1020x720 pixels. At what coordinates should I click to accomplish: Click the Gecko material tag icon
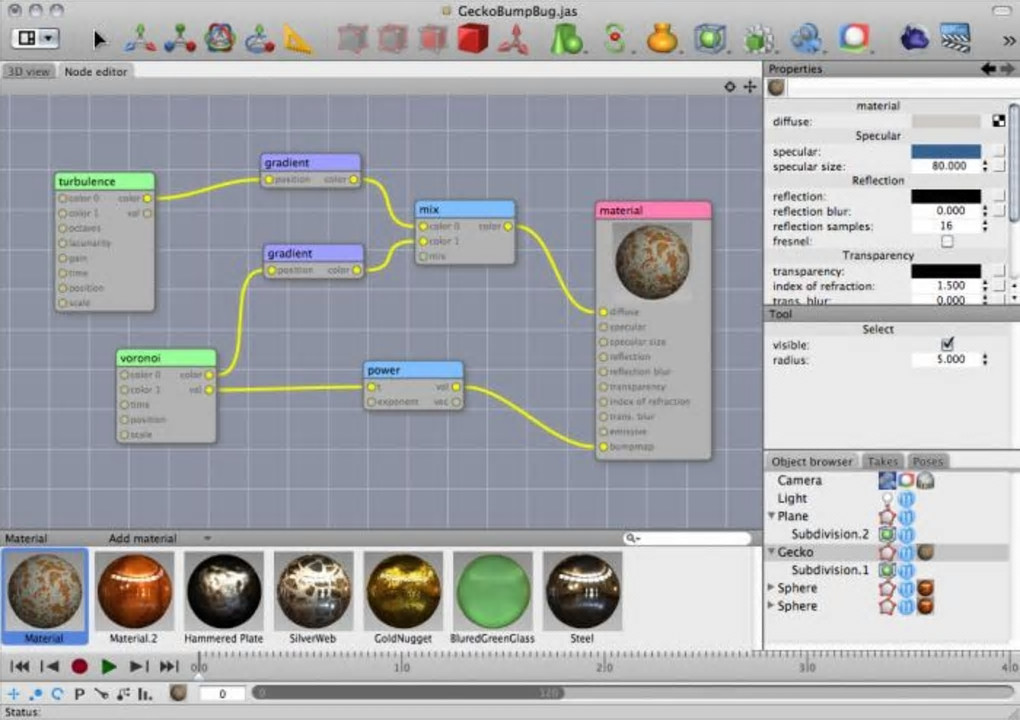926,552
